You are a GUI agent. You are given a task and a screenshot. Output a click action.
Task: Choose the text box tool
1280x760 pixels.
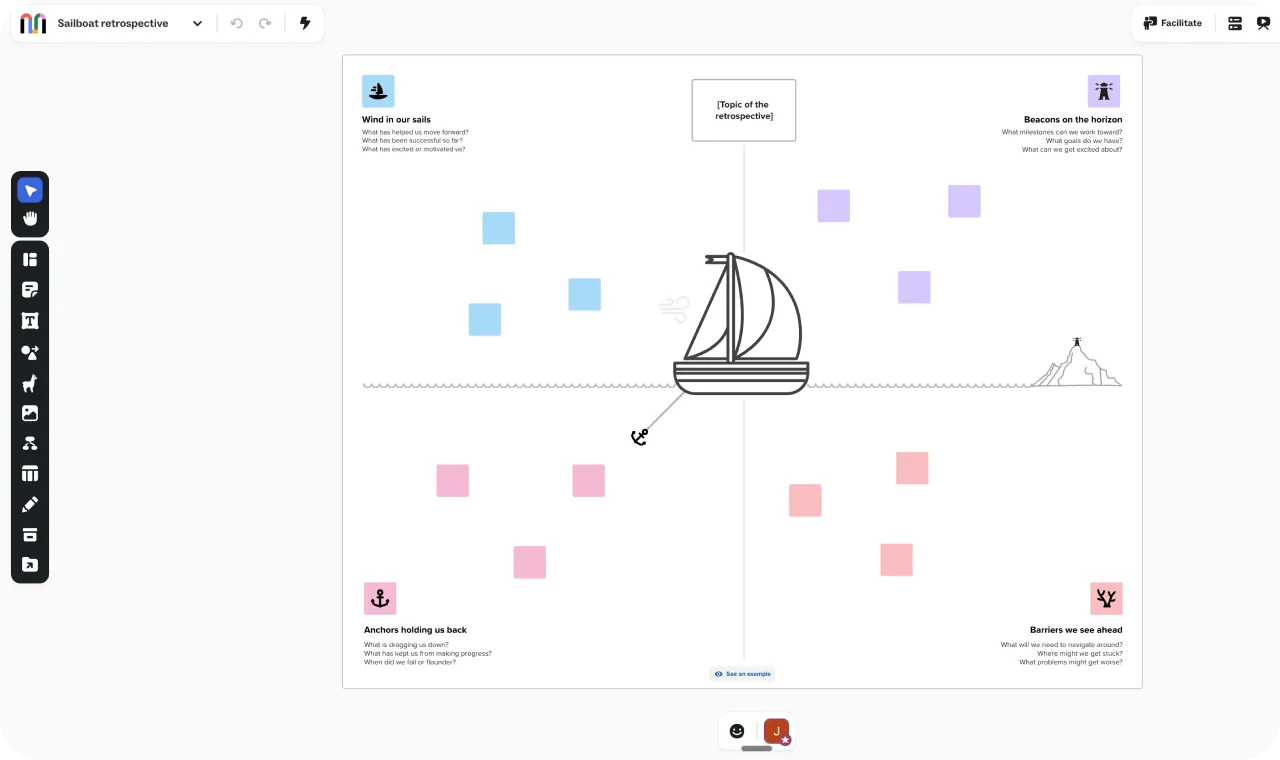[x=30, y=321]
